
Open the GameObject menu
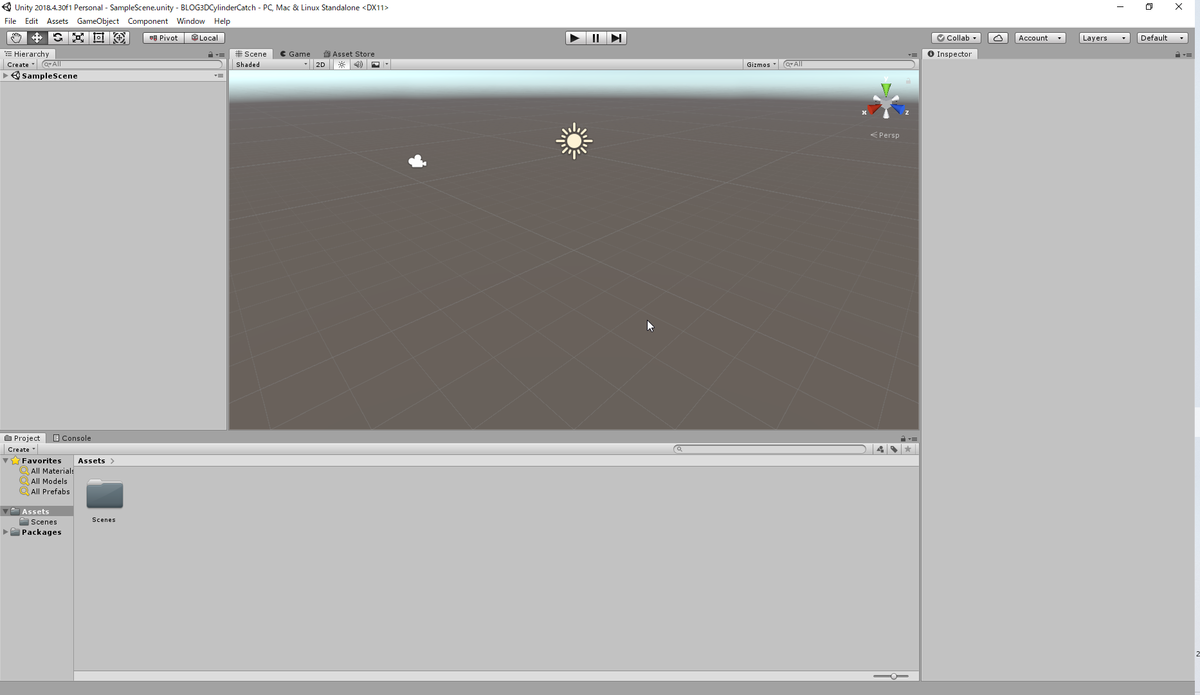98,21
